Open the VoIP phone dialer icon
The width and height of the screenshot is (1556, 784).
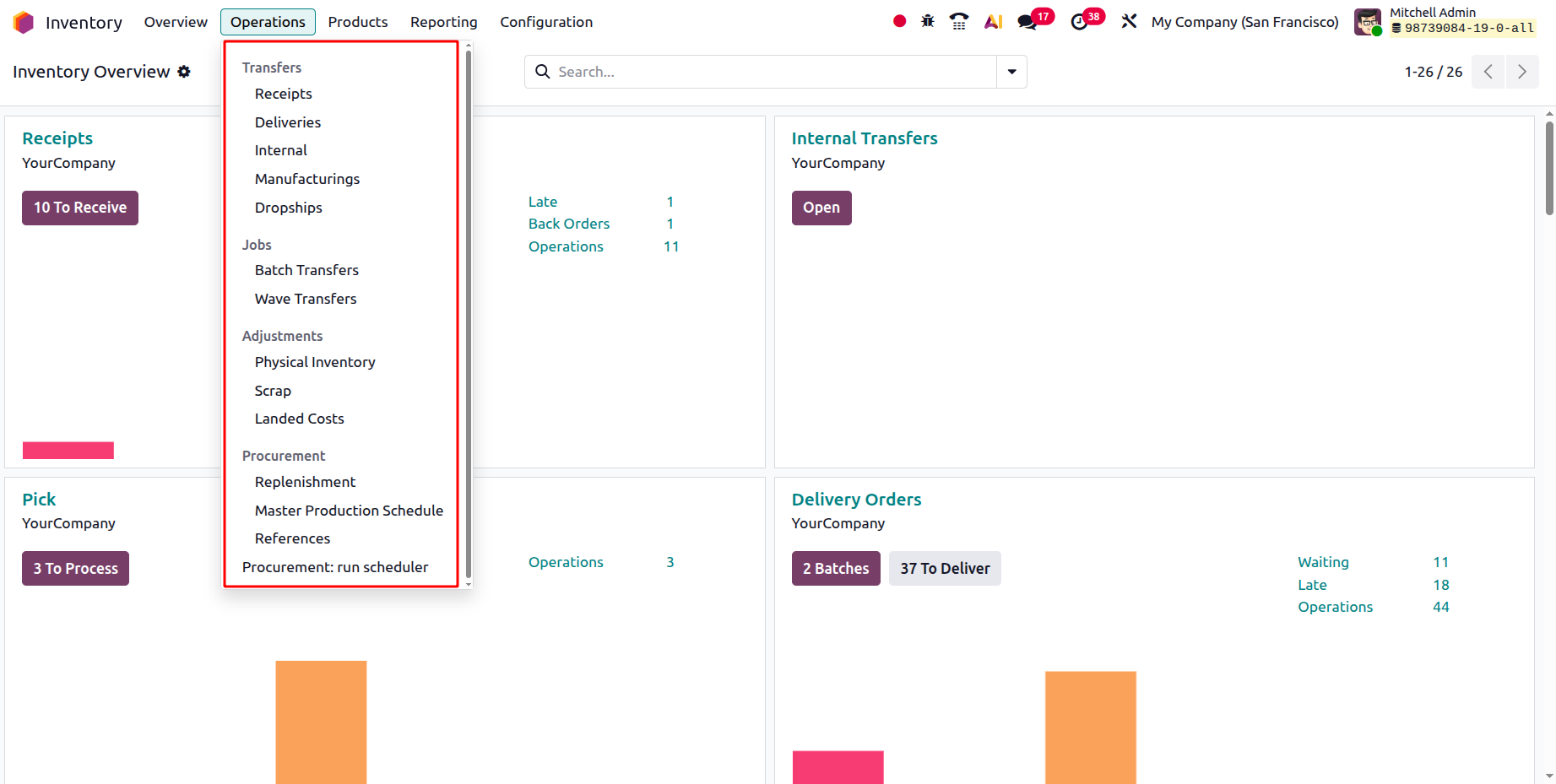pos(959,21)
